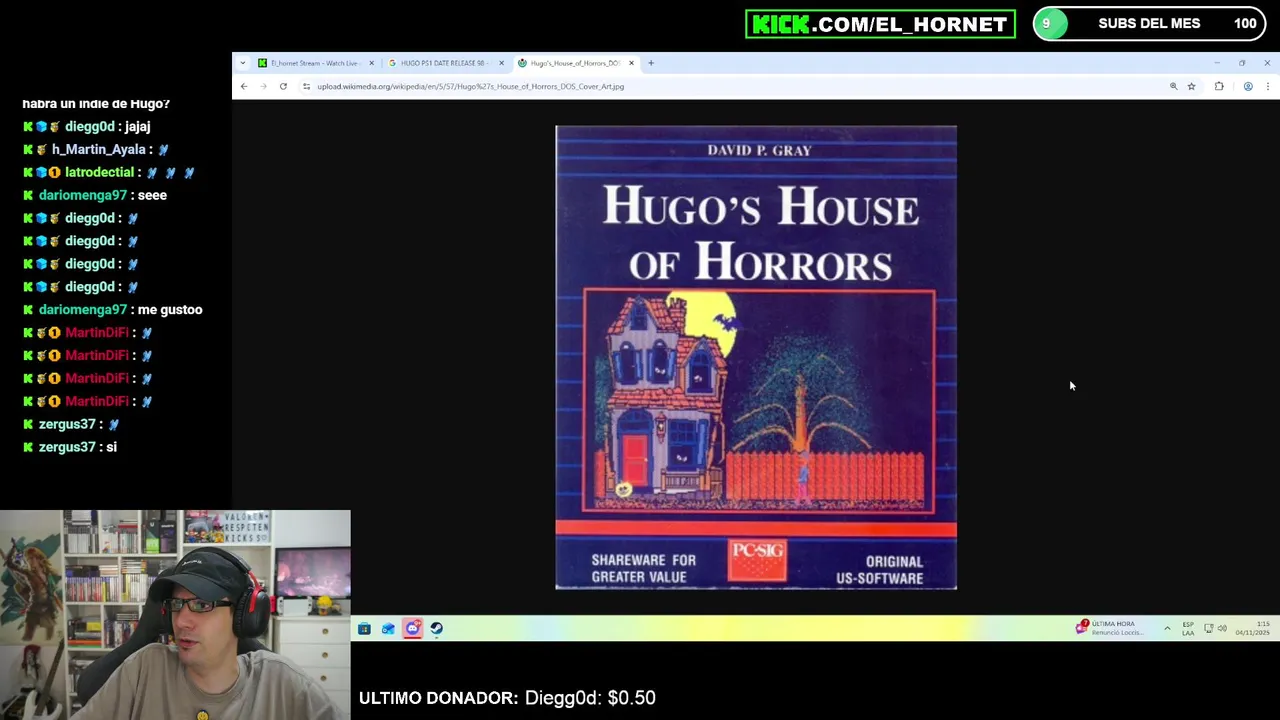
Task: Switch to HUGO PS1 DATE RELEASE tab
Action: point(446,63)
